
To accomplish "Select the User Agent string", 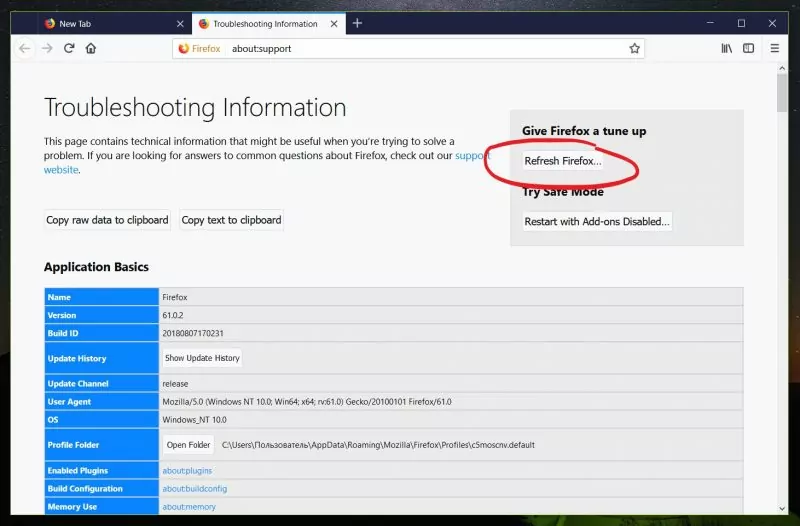I will pos(307,402).
